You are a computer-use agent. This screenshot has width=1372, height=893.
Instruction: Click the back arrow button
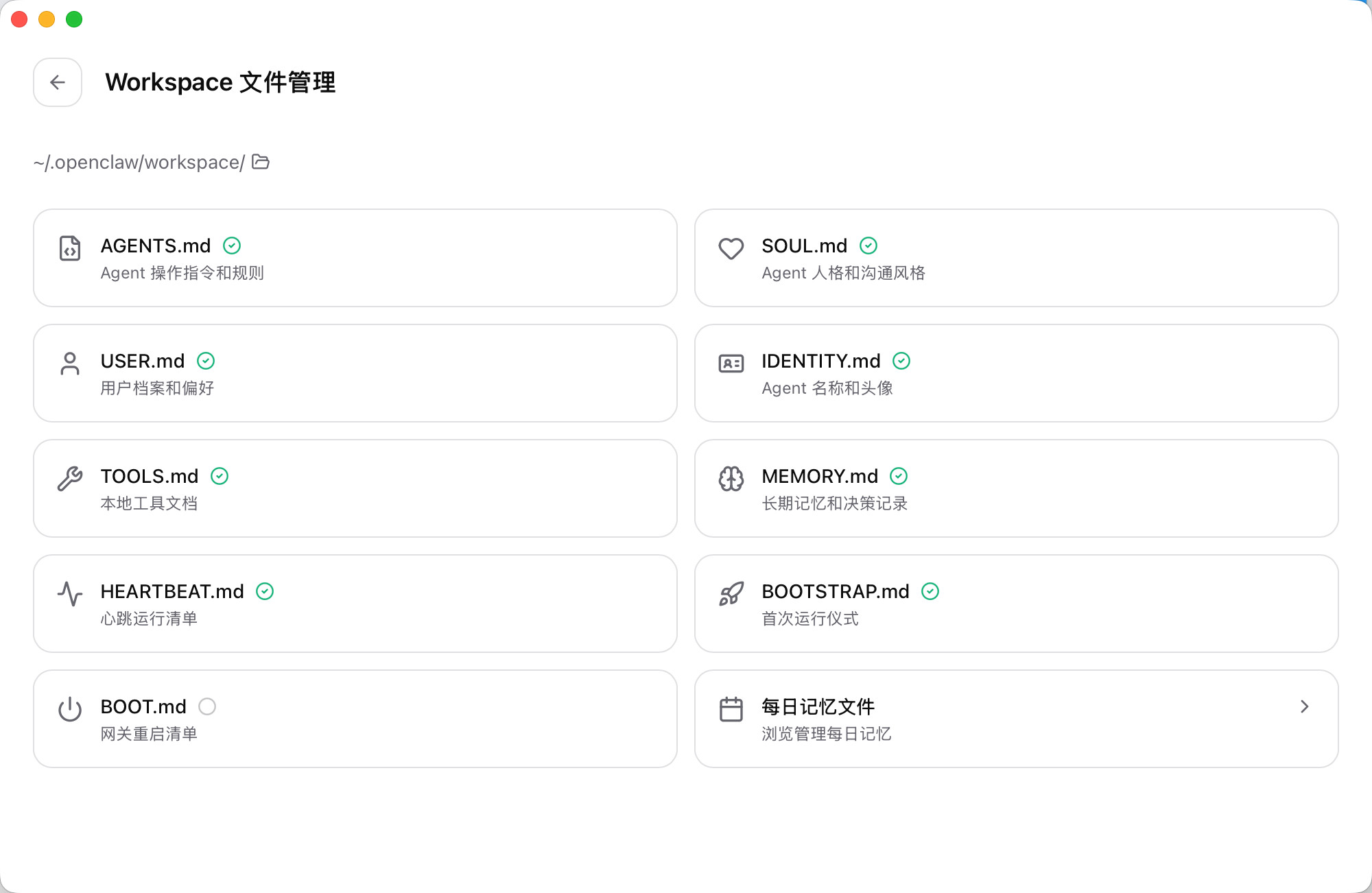[57, 82]
